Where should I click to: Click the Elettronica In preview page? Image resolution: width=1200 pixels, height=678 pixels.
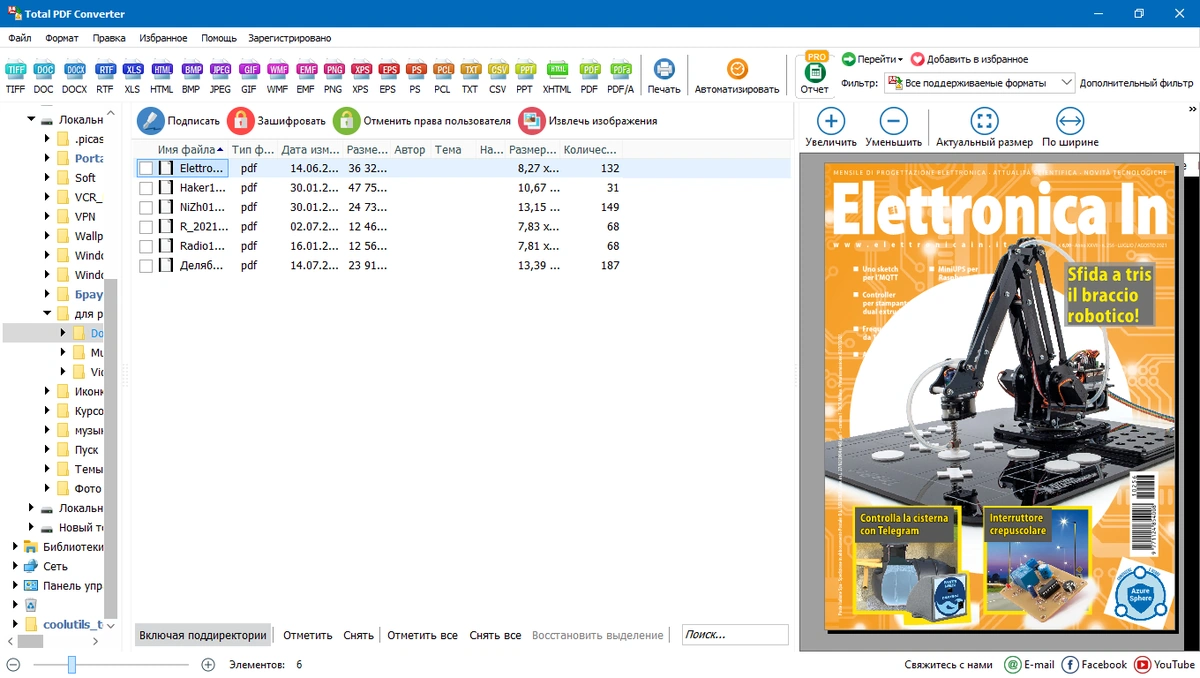[1002, 397]
